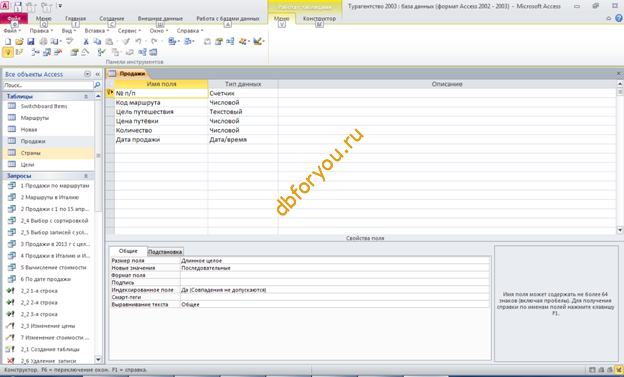Click the green checkmark validation icon
The height and width of the screenshot is (377, 624).
click(102, 52)
